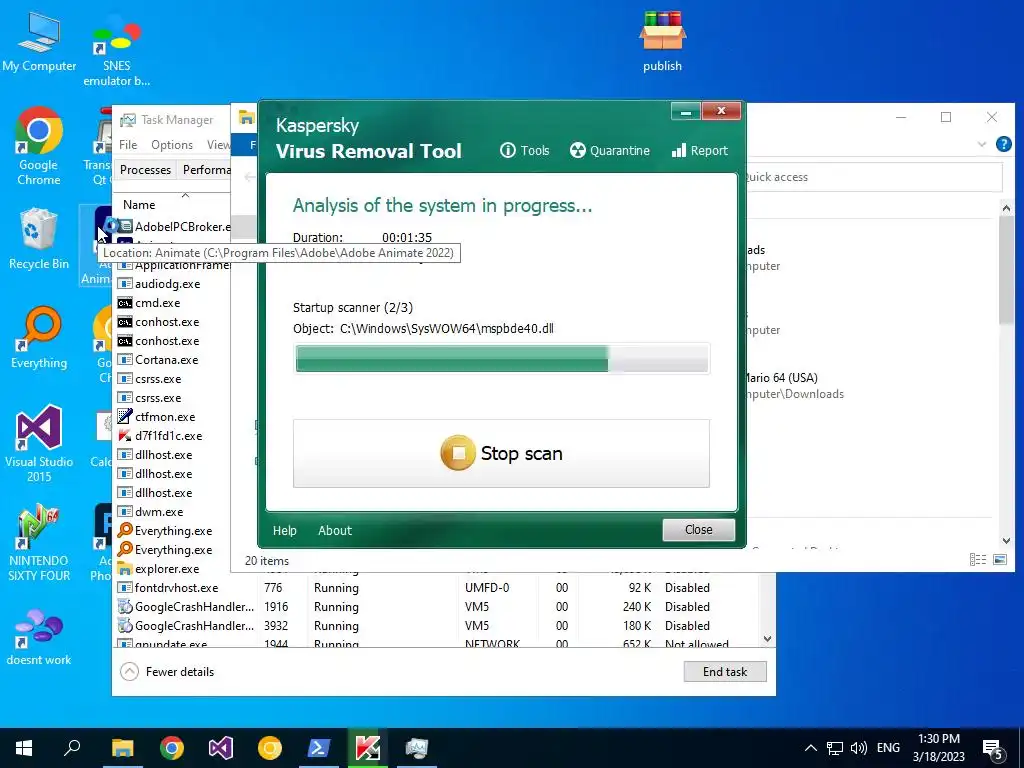The height and width of the screenshot is (768, 1024).
Task: Open Chrome from the taskbar
Action: [x=172, y=748]
